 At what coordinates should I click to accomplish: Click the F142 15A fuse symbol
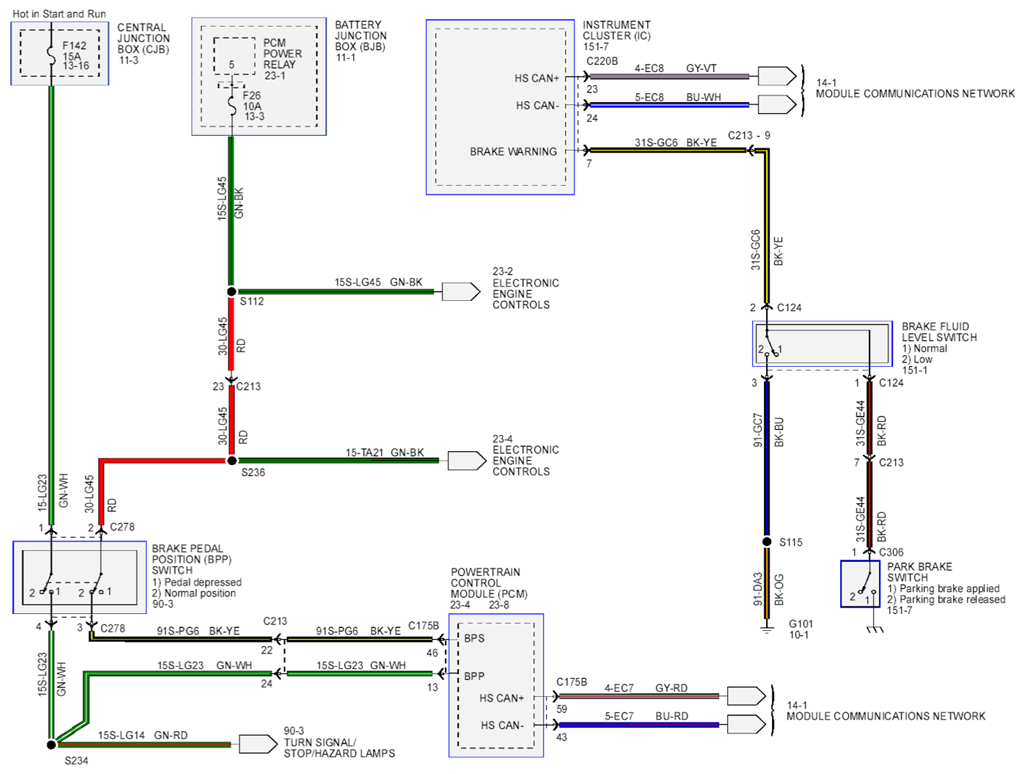[50, 55]
